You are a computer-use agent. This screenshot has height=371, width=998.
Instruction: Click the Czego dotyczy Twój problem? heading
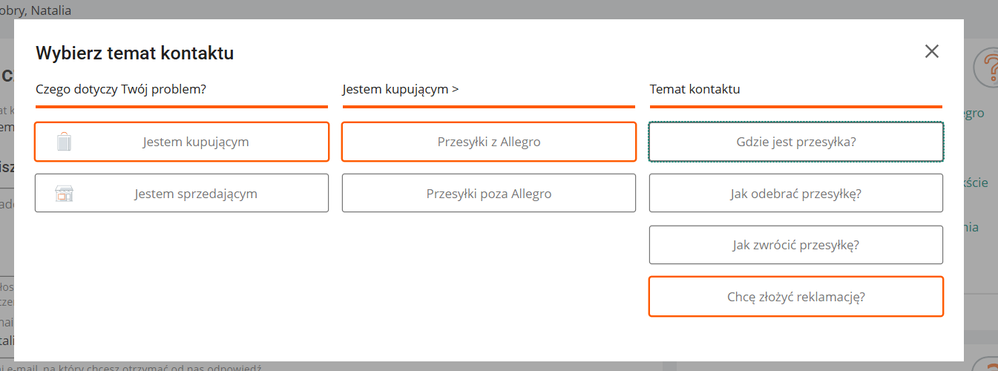pyautogui.click(x=121, y=89)
